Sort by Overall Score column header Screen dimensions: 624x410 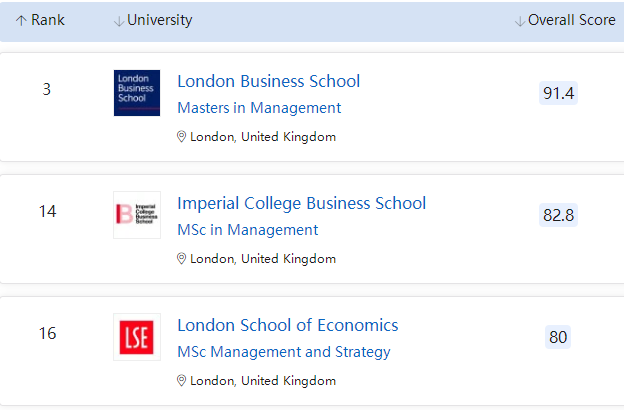tap(565, 21)
